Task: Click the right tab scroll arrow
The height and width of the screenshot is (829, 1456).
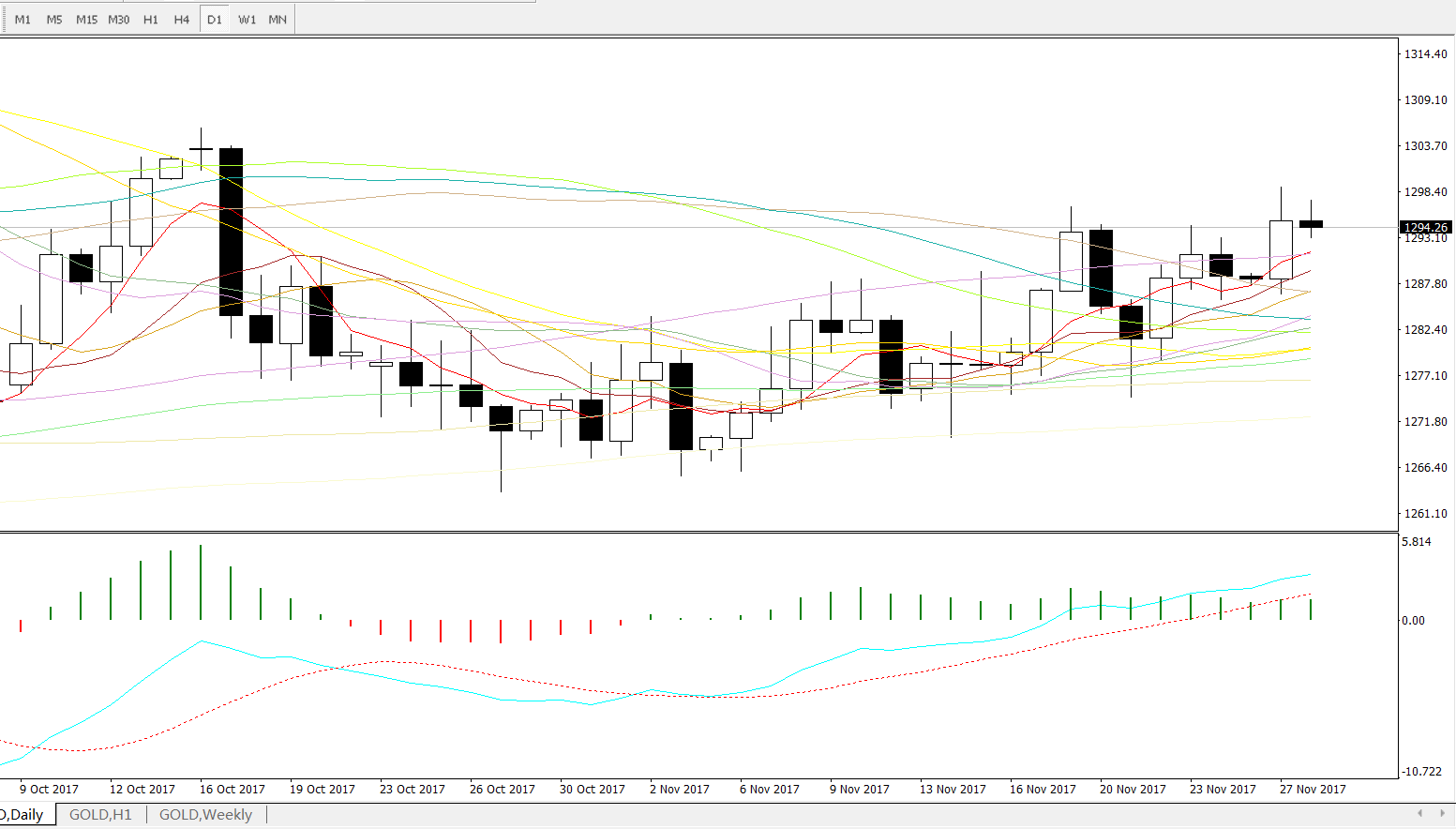Action: [x=1442, y=813]
